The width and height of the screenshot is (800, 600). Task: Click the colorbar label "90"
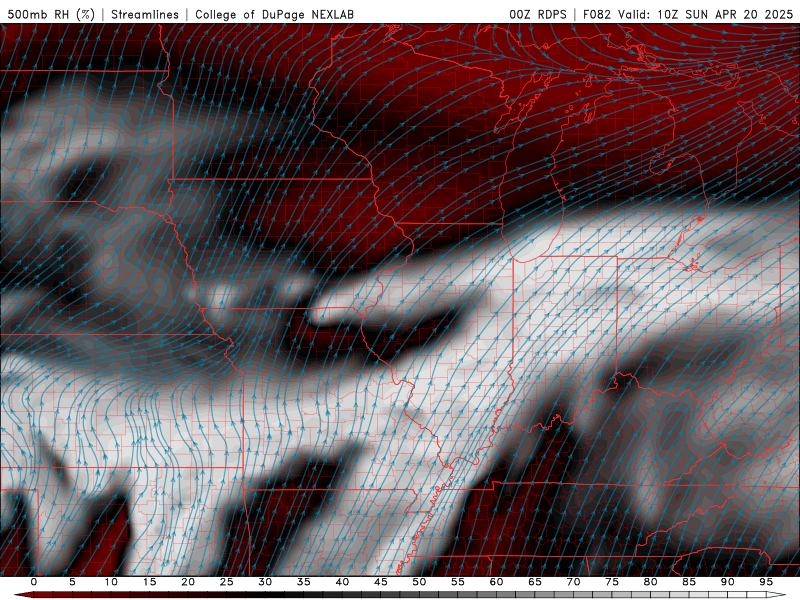[728, 582]
